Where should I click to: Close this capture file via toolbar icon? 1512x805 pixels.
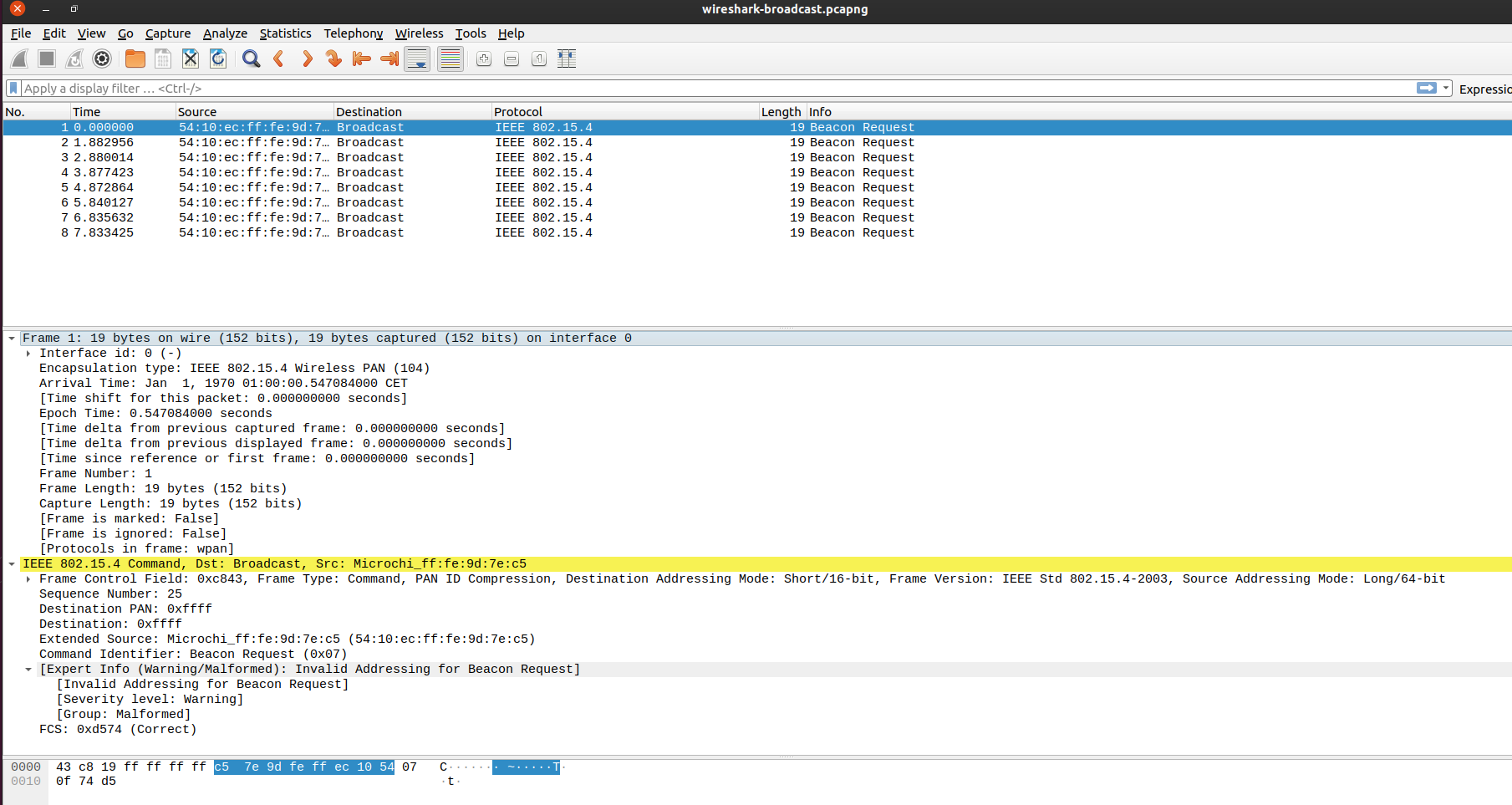191,59
